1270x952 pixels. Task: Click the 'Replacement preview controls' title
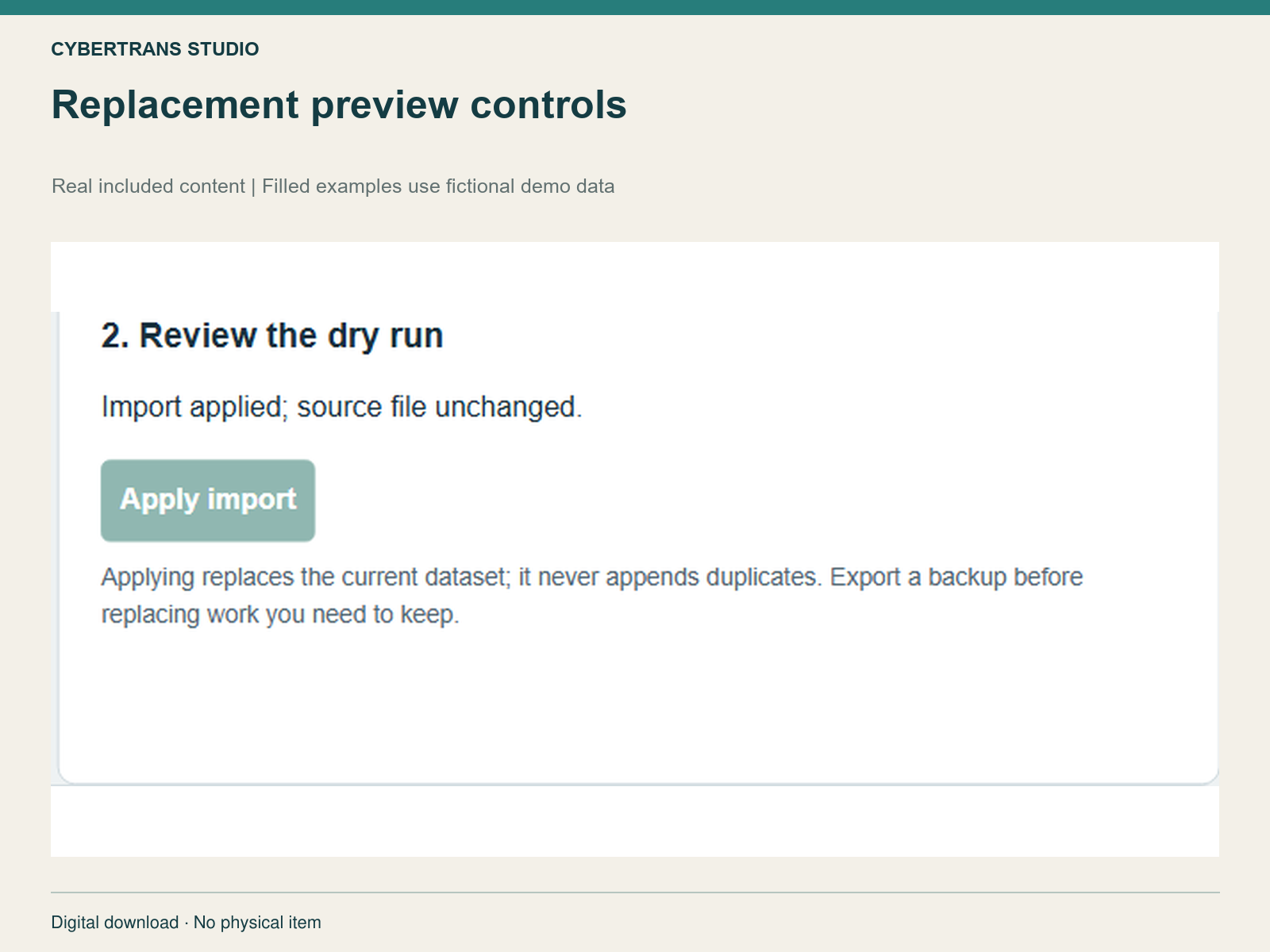coord(339,105)
